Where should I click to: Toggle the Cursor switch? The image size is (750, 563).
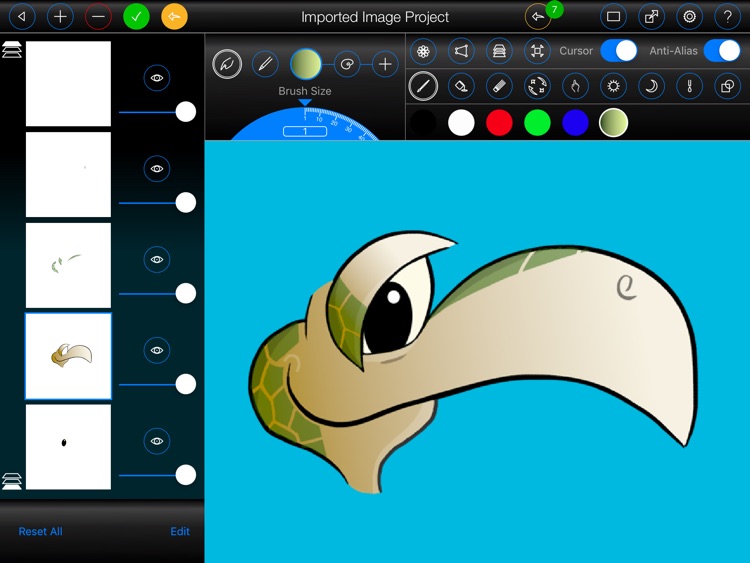pyautogui.click(x=618, y=51)
